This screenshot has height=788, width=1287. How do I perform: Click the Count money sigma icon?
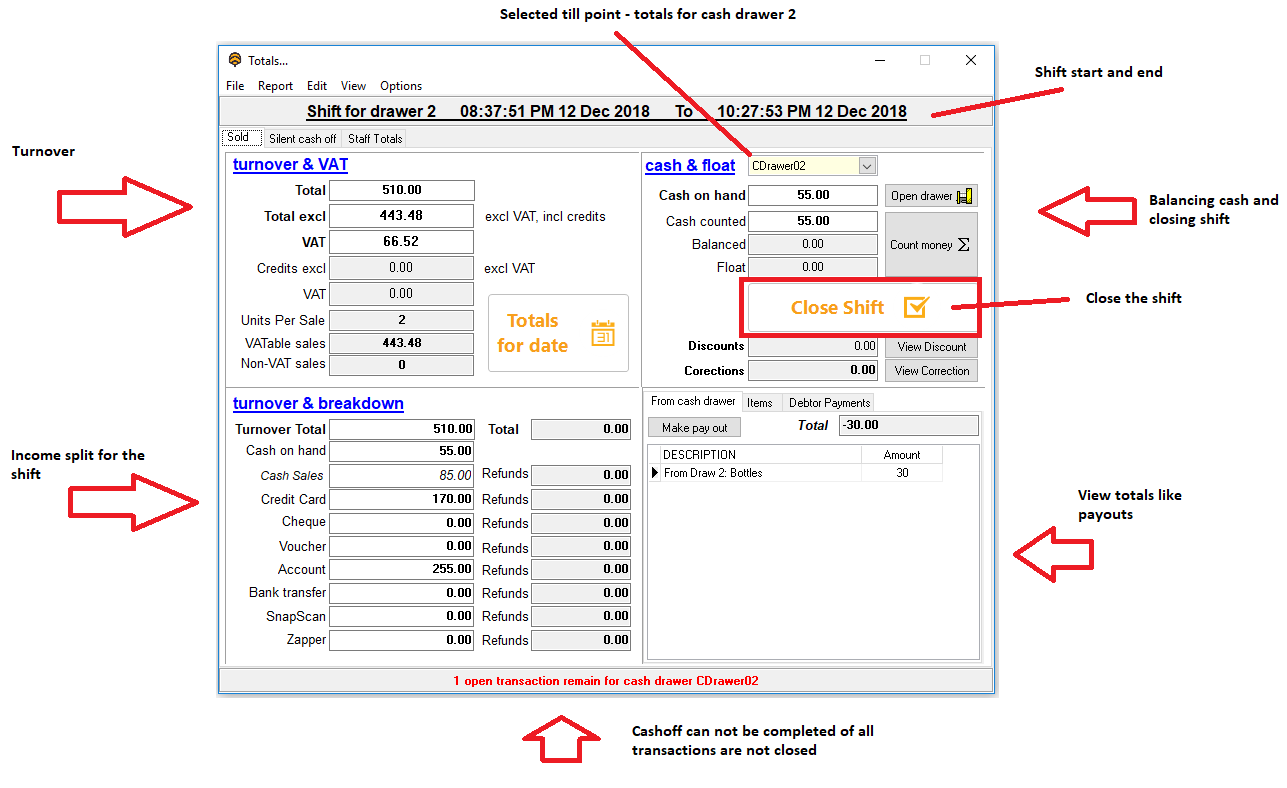(963, 245)
